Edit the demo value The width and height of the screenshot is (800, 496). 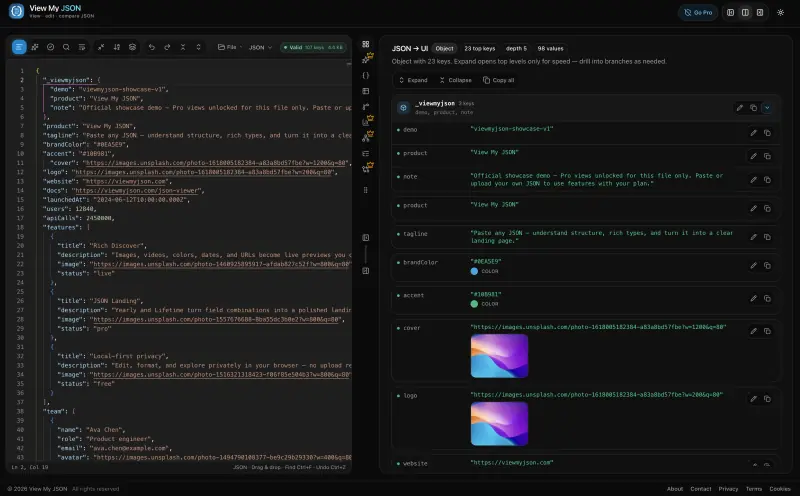tap(754, 133)
